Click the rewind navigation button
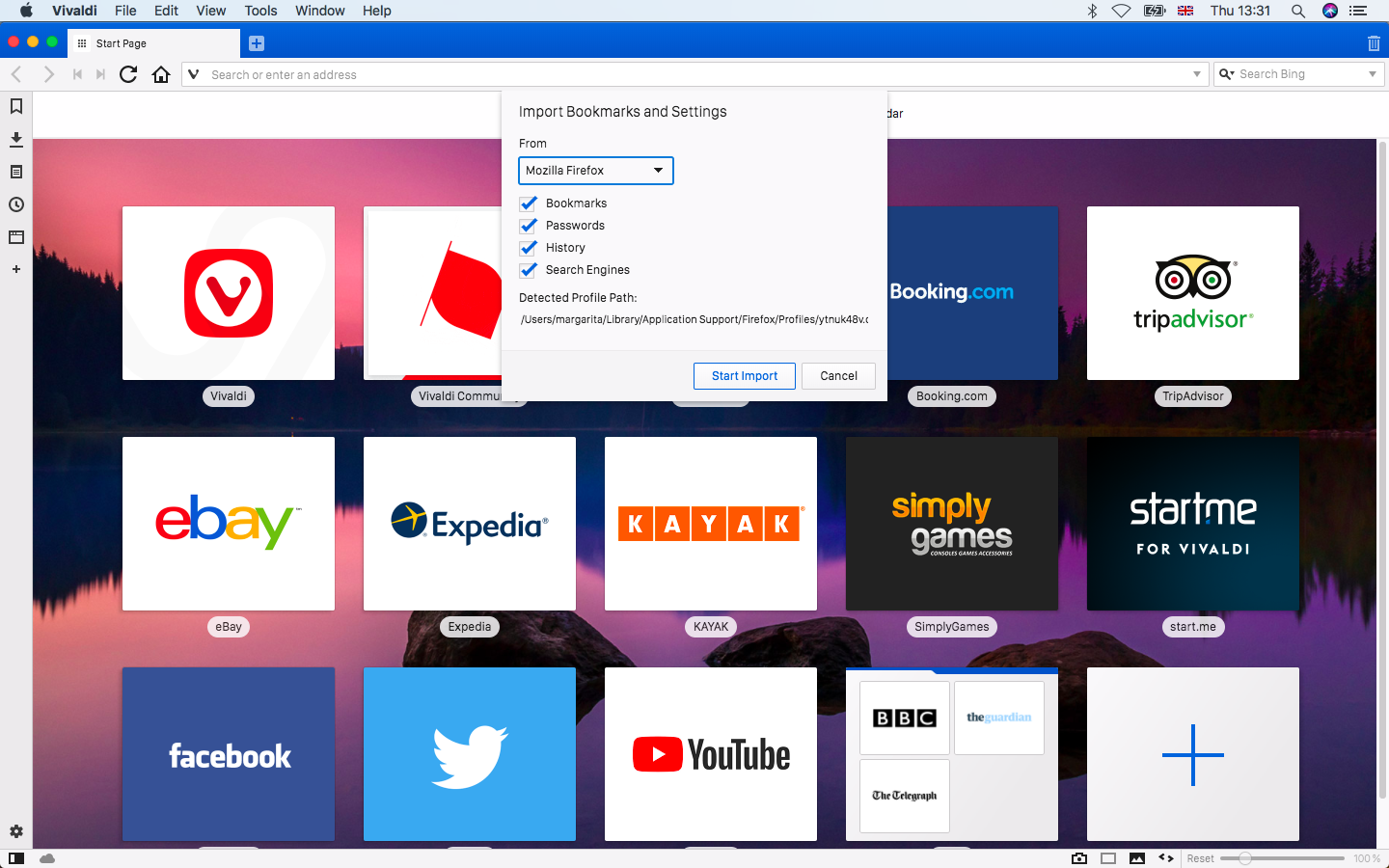Viewport: 1389px width, 868px height. (77, 74)
